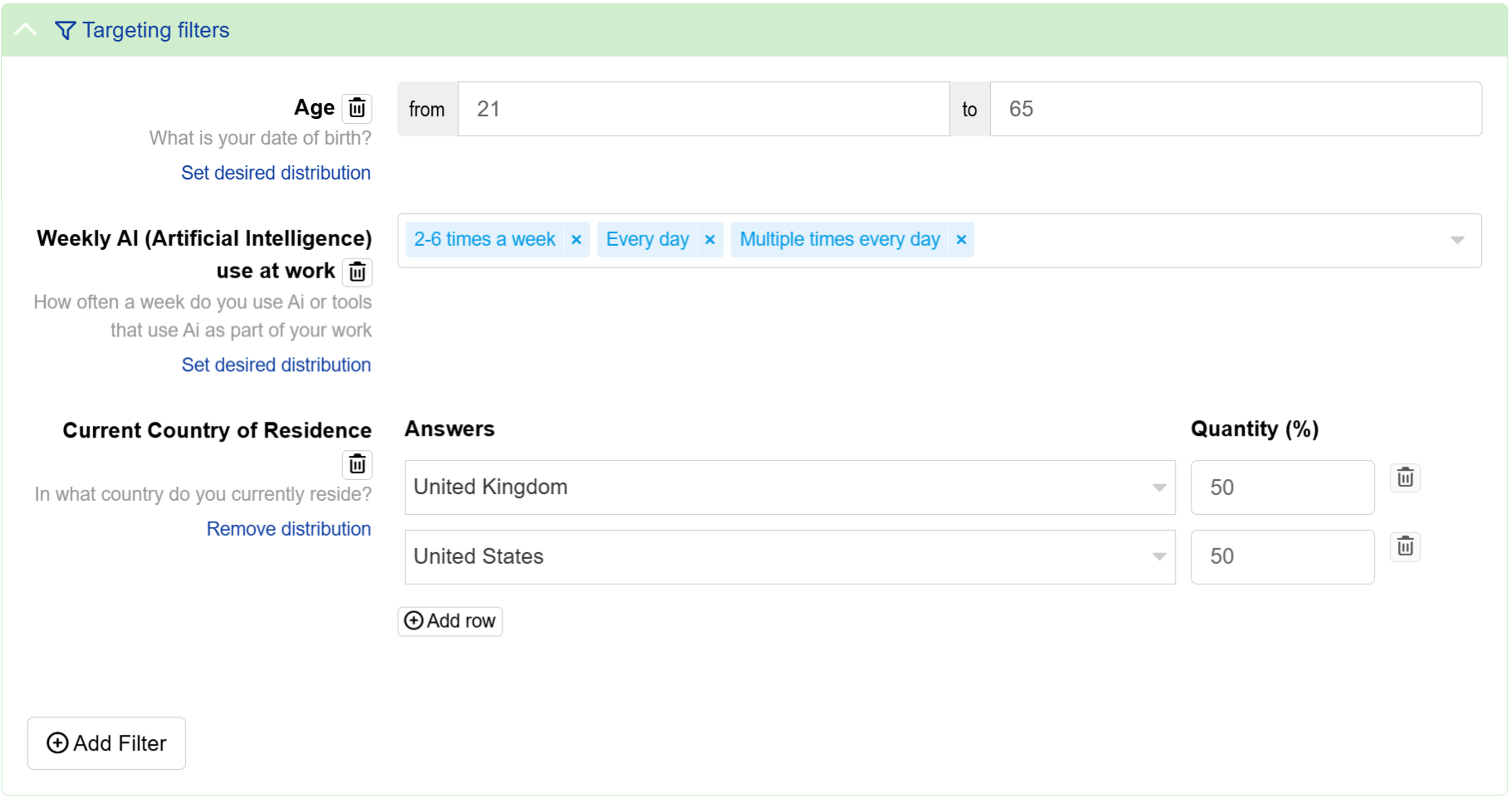The height and width of the screenshot is (803, 1512).
Task: Click the 'Current Country of Residence' label
Action: pyautogui.click(x=217, y=430)
